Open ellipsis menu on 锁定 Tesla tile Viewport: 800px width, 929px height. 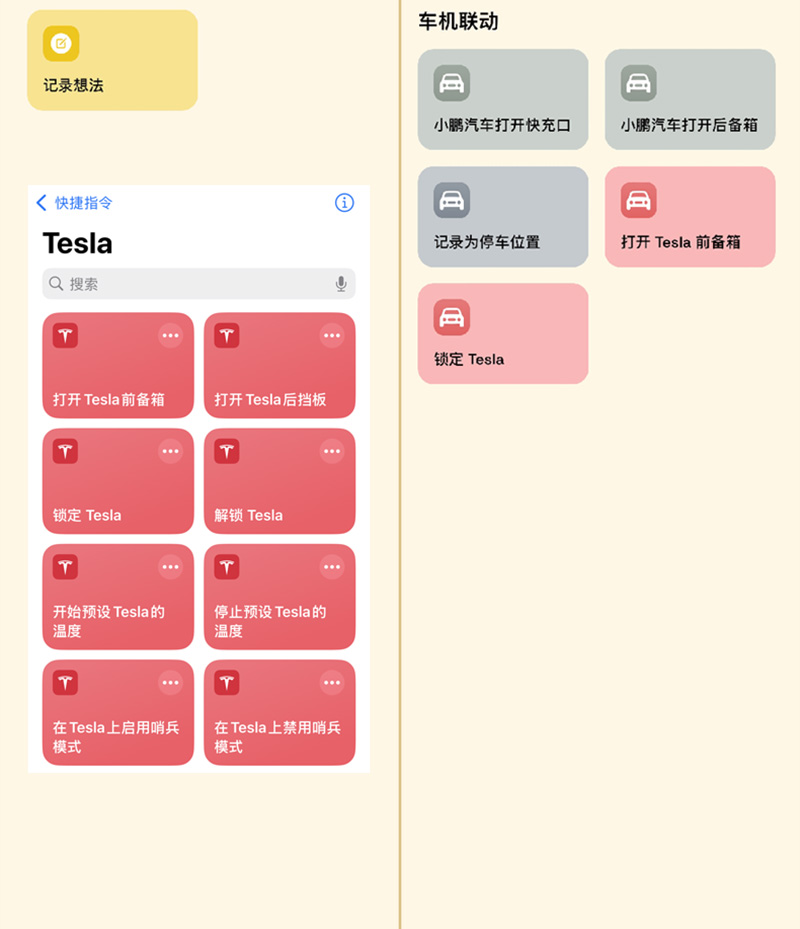[171, 451]
